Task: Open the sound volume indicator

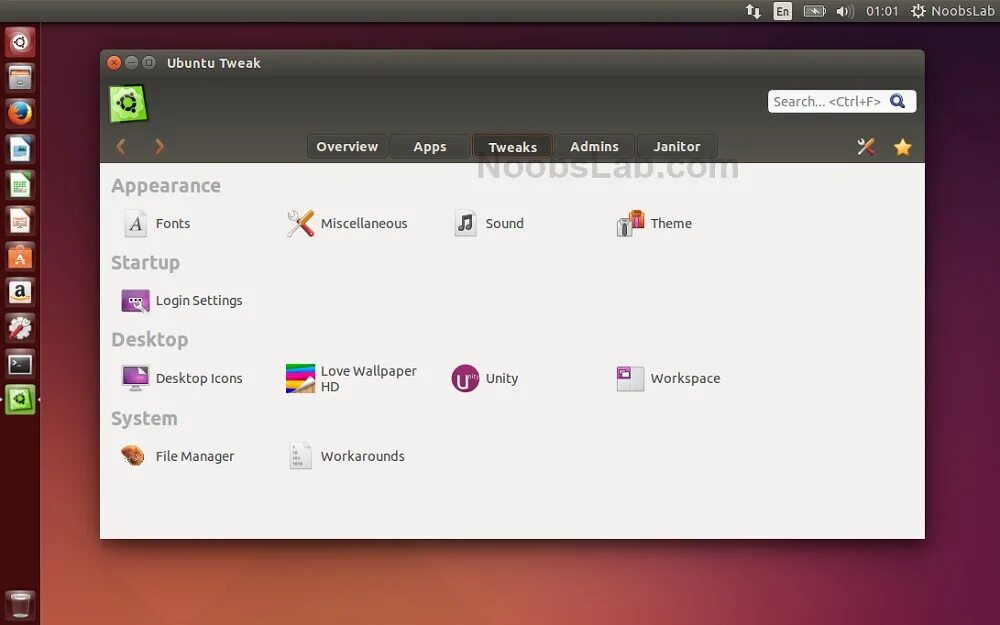Action: (845, 11)
